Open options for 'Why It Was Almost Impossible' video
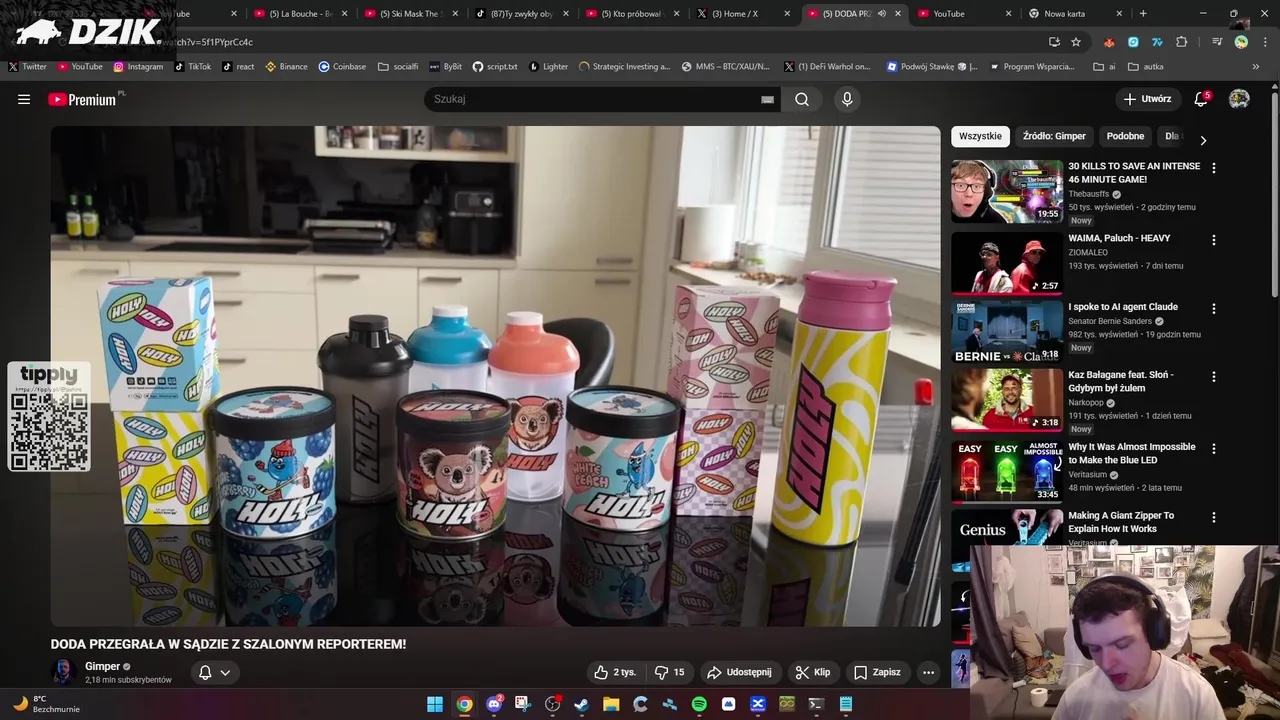1280x720 pixels. click(x=1214, y=449)
